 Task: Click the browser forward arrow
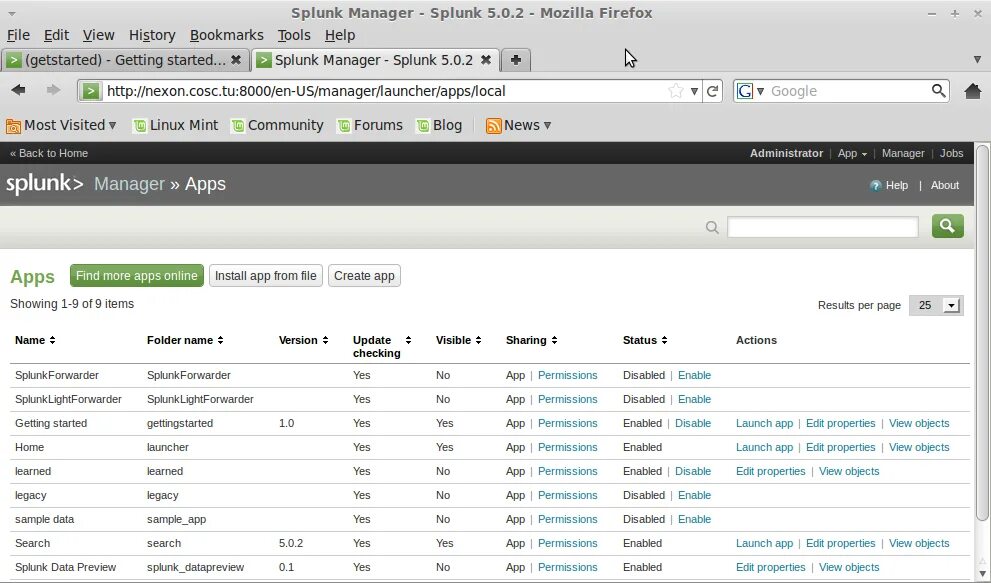coord(53,90)
